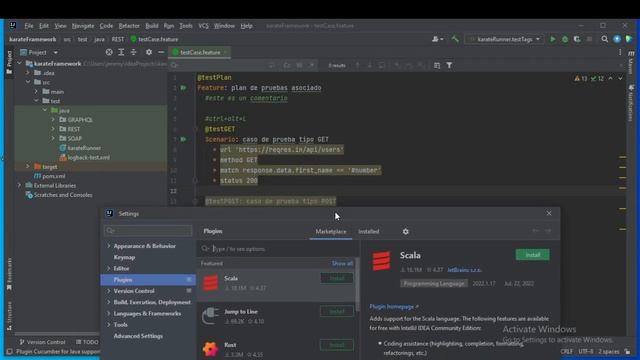This screenshot has width=640, height=360.
Task: Expand Version Control settings group
Action: tap(109, 291)
